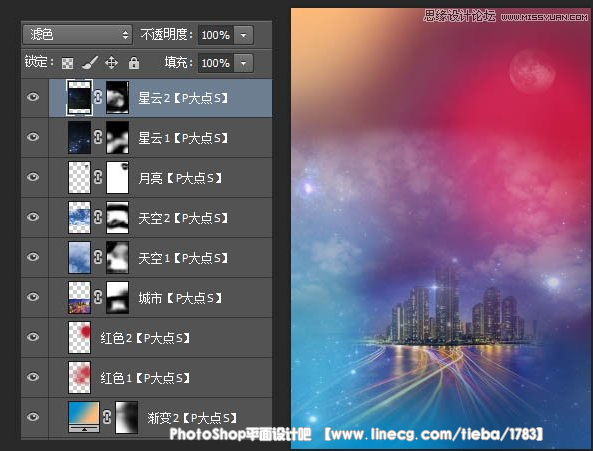Select layer name 红色1【P大点S】
The image size is (593, 451).
click(145, 378)
